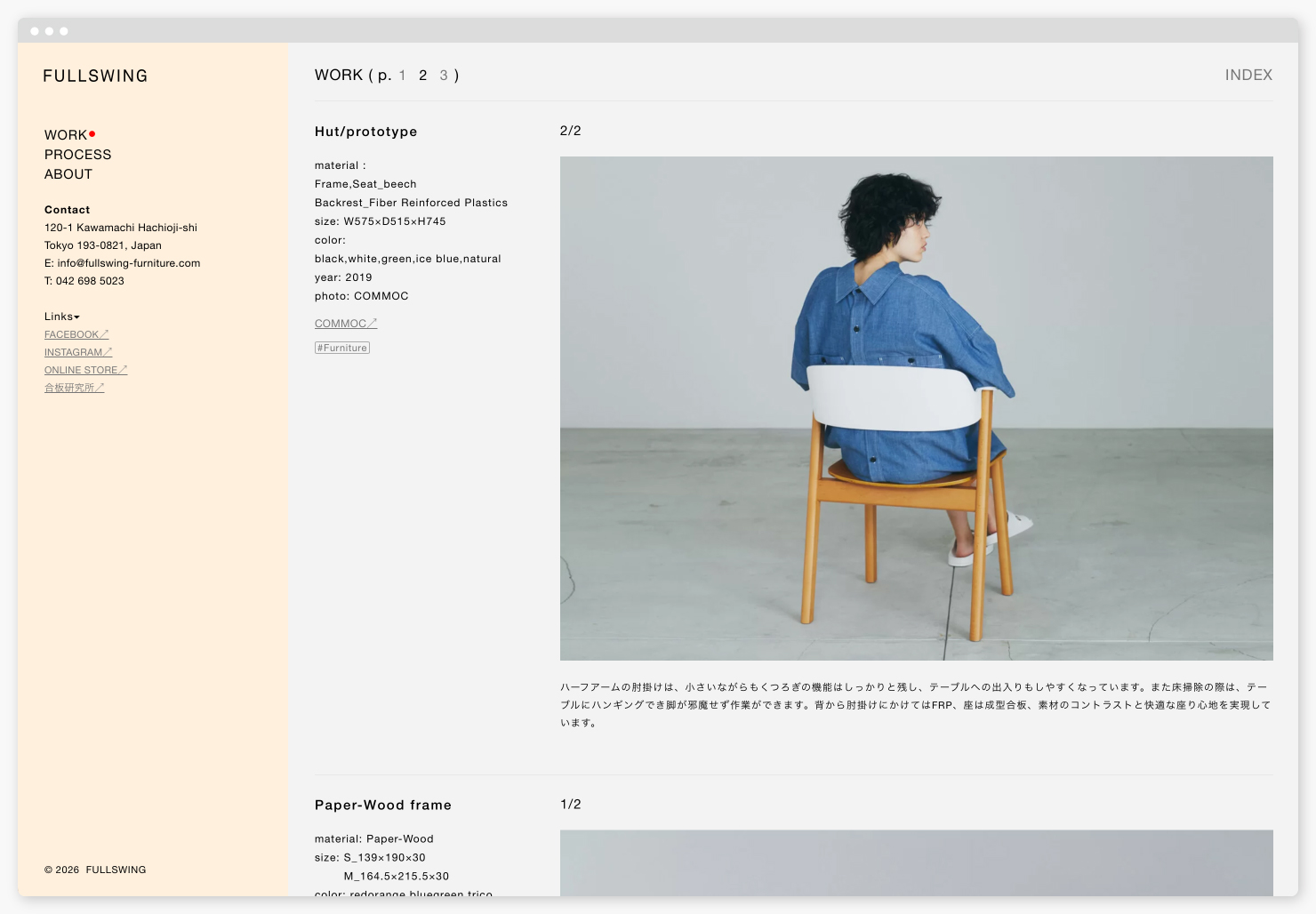Viewport: 1316px width, 914px height.
Task: Open the ONLINE STORE link
Action: point(86,370)
